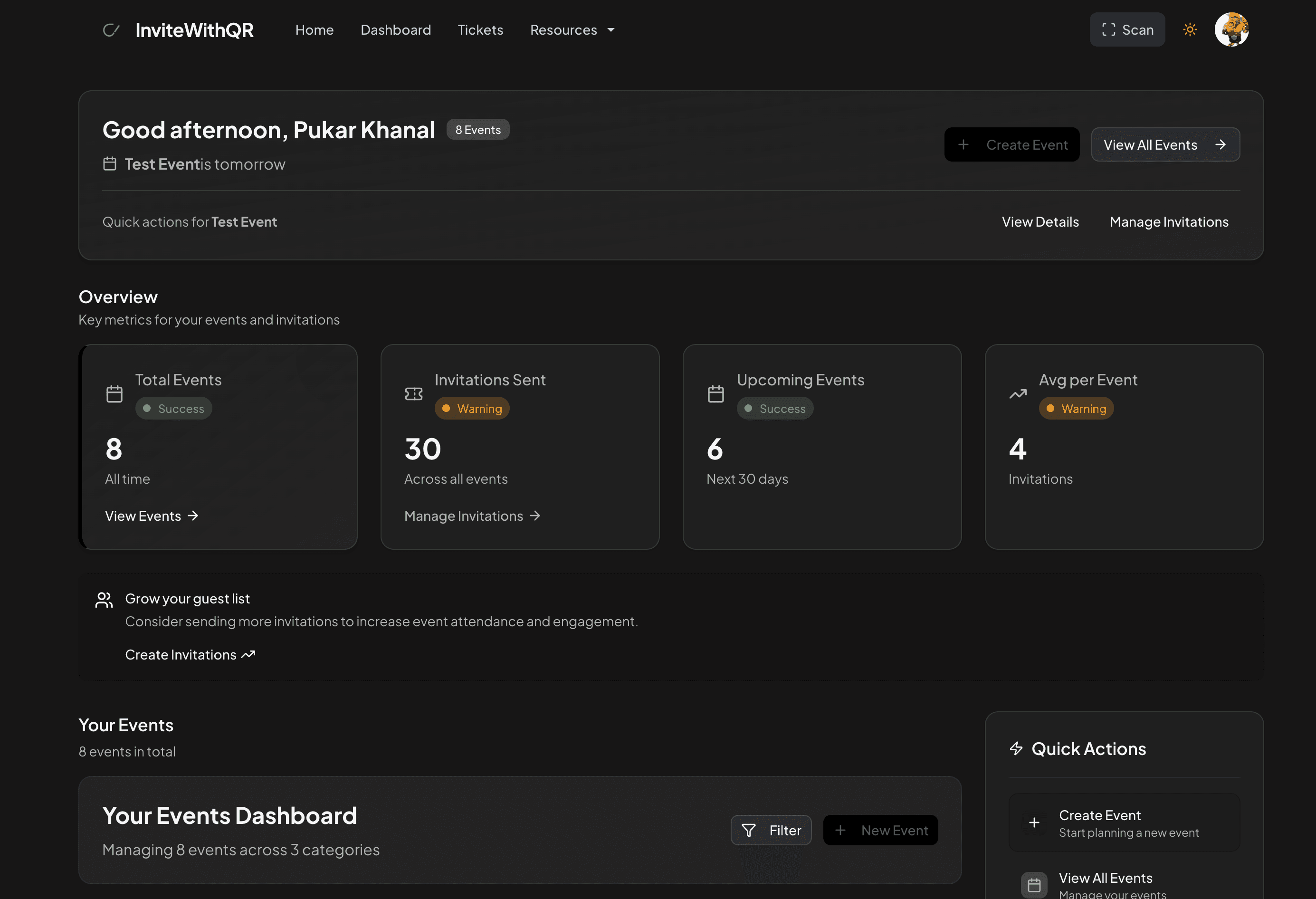Click the Upcoming Events calendar icon

(716, 394)
